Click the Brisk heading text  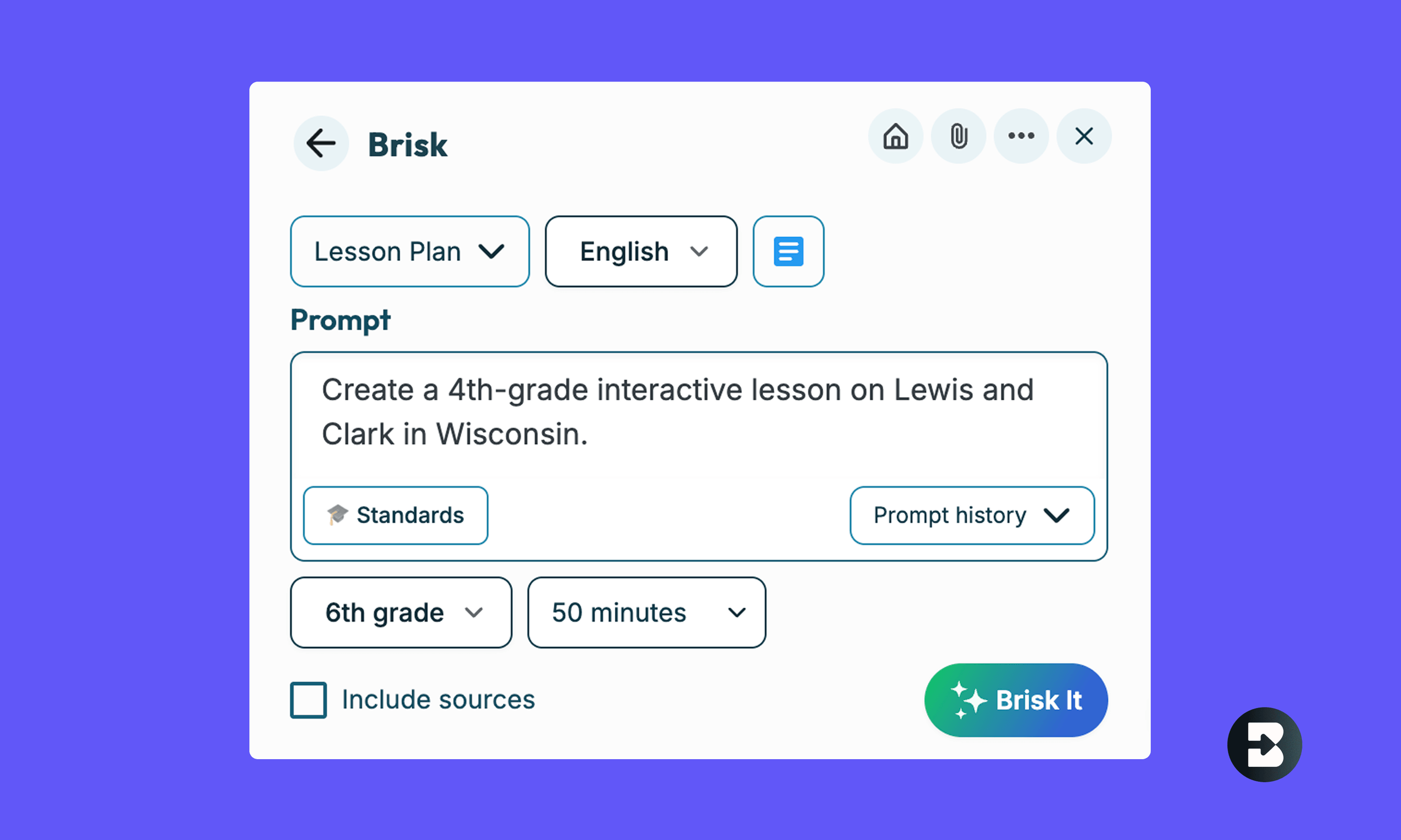(407, 144)
